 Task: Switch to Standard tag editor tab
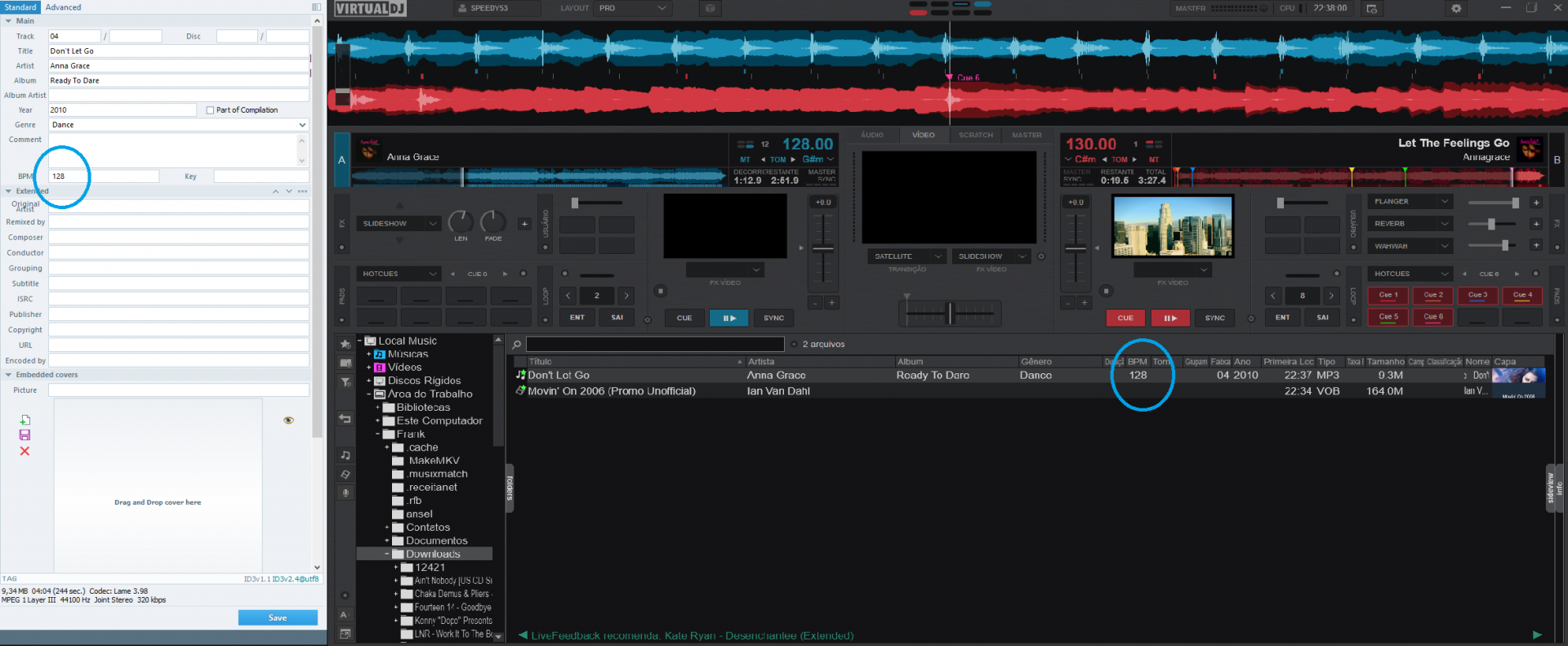point(20,7)
